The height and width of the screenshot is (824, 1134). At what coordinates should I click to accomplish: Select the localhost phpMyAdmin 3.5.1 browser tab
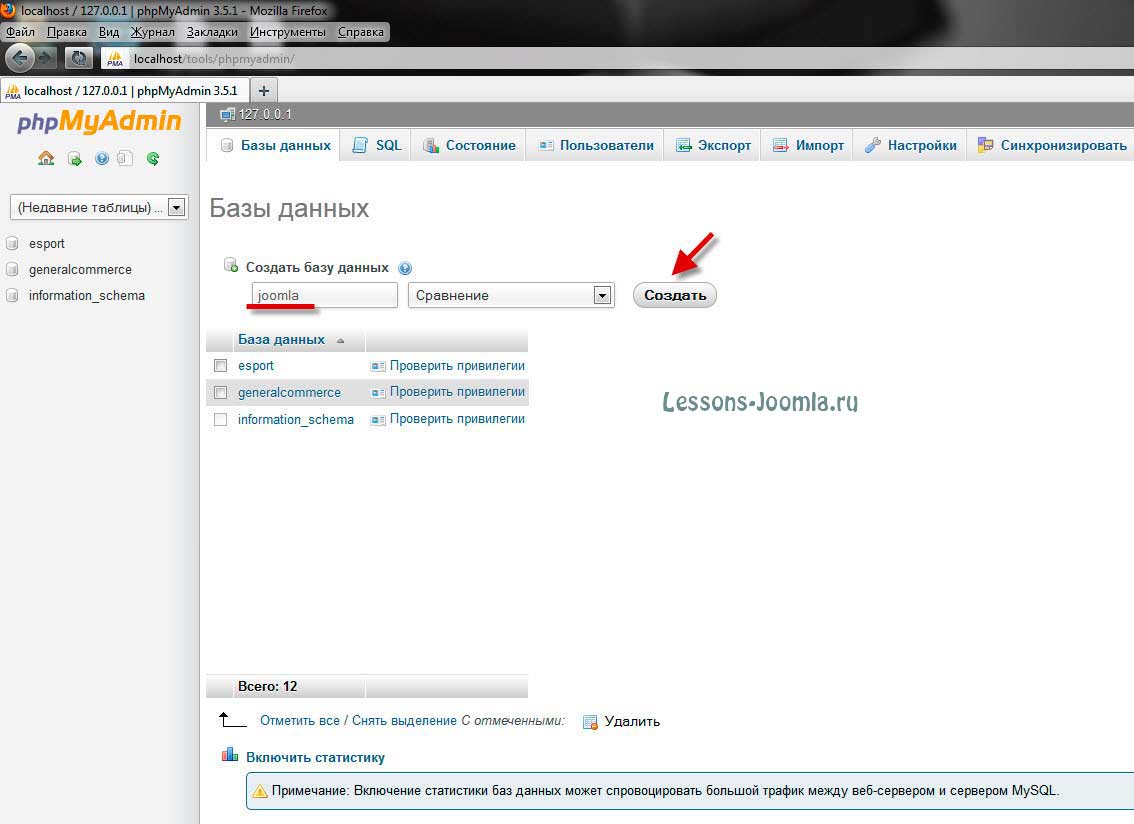click(x=124, y=90)
